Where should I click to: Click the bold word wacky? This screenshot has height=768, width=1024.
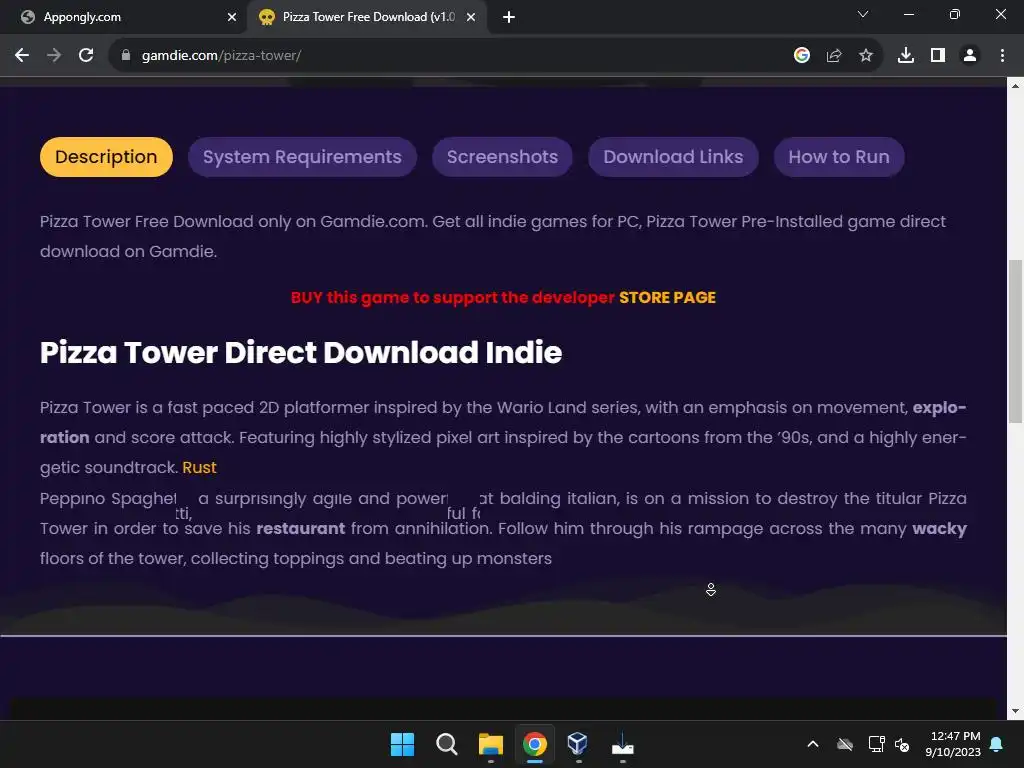pos(939,528)
